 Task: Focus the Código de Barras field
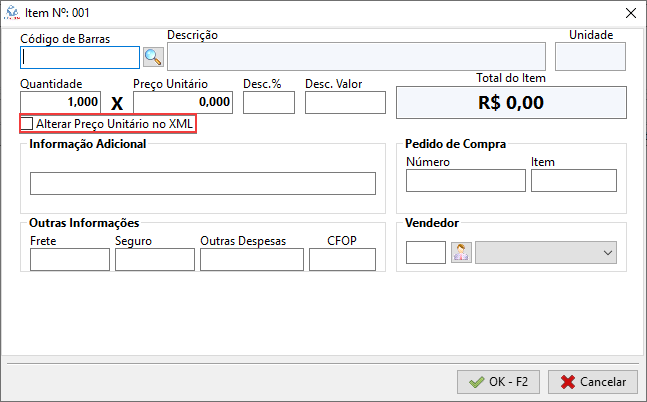pyautogui.click(x=80, y=56)
